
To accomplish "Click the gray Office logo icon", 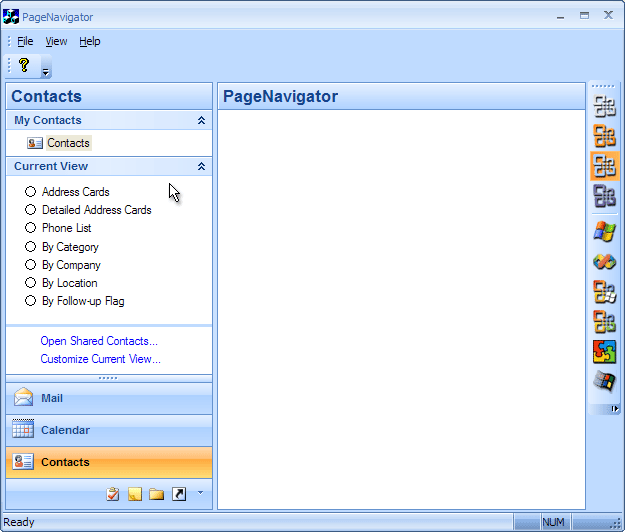I will (605, 106).
